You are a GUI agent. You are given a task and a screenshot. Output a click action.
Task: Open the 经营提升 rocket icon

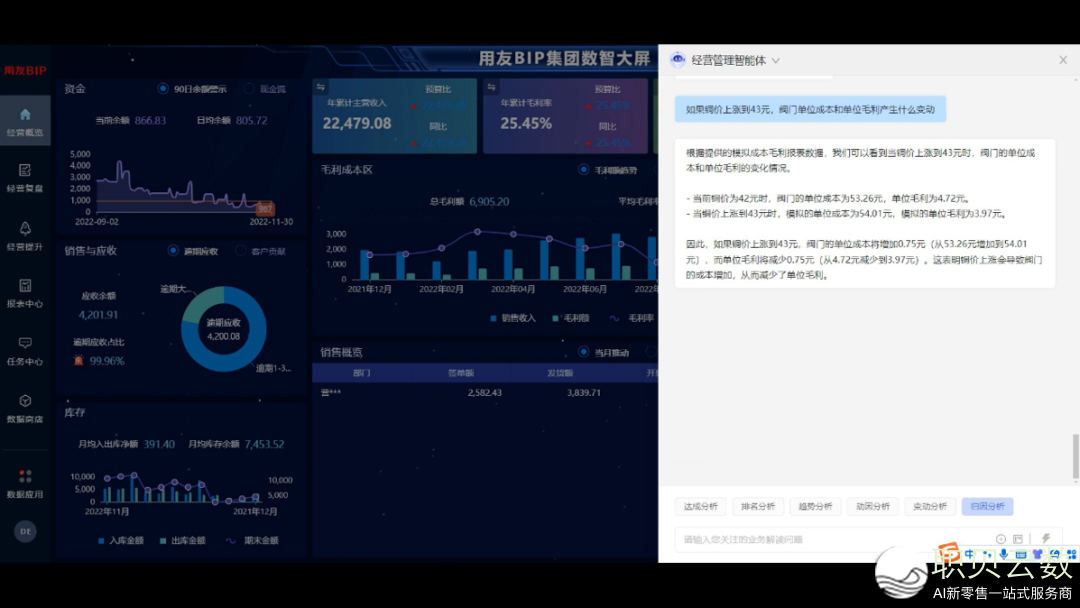25,229
